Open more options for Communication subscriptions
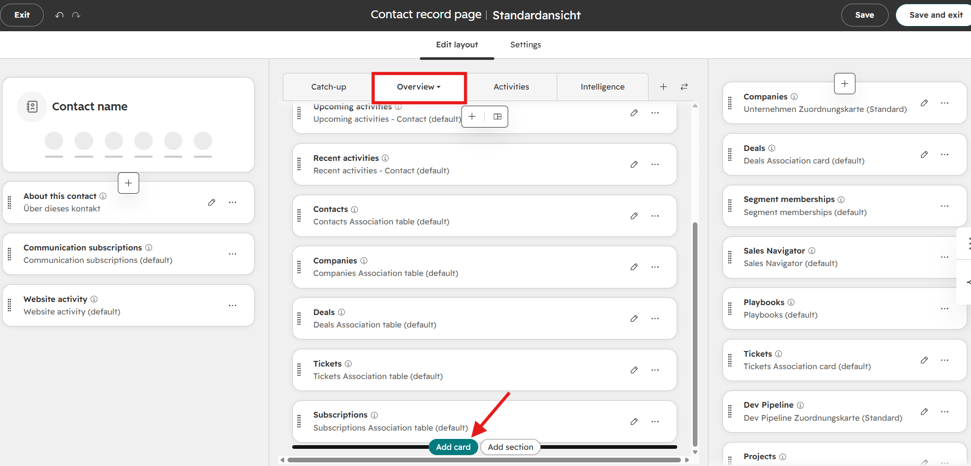 coord(233,254)
